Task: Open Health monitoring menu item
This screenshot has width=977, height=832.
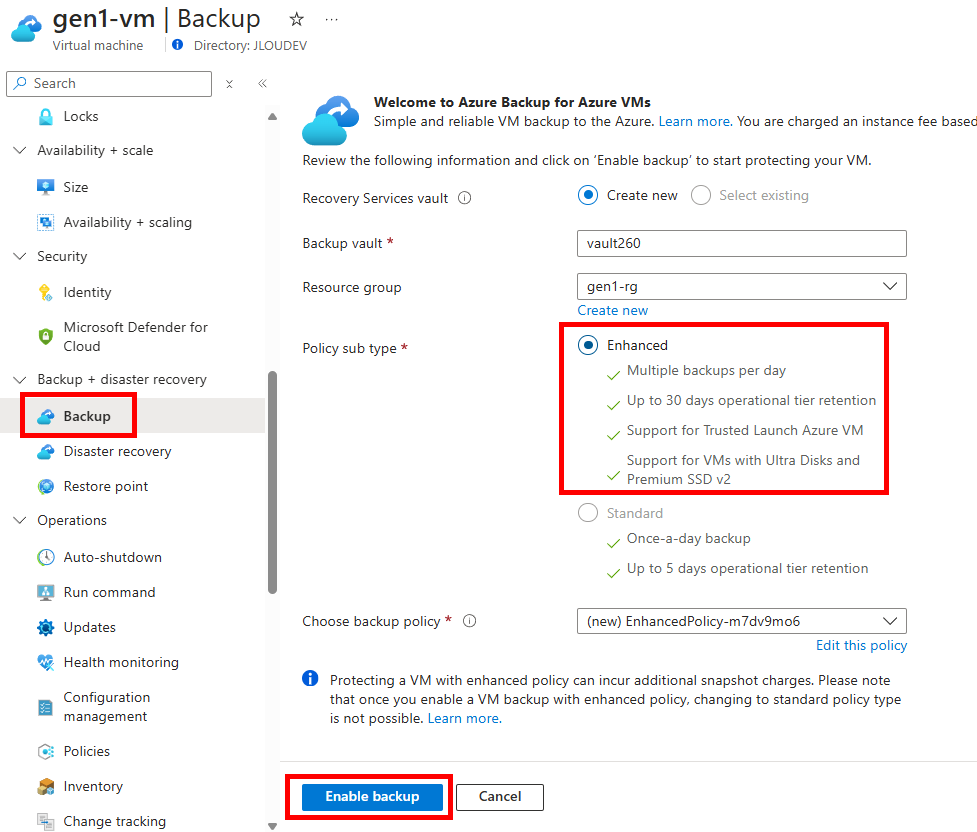Action: [x=121, y=662]
